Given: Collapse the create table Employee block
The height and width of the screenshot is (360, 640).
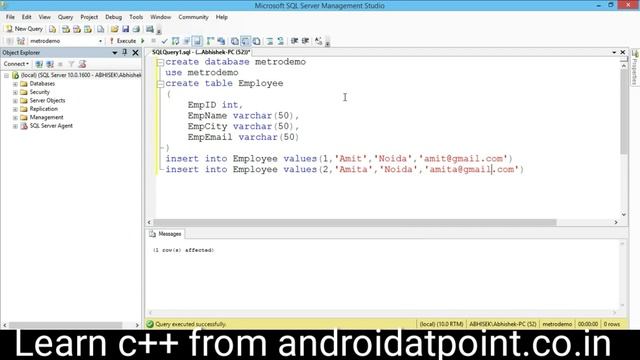Looking at the screenshot, I should [160, 84].
